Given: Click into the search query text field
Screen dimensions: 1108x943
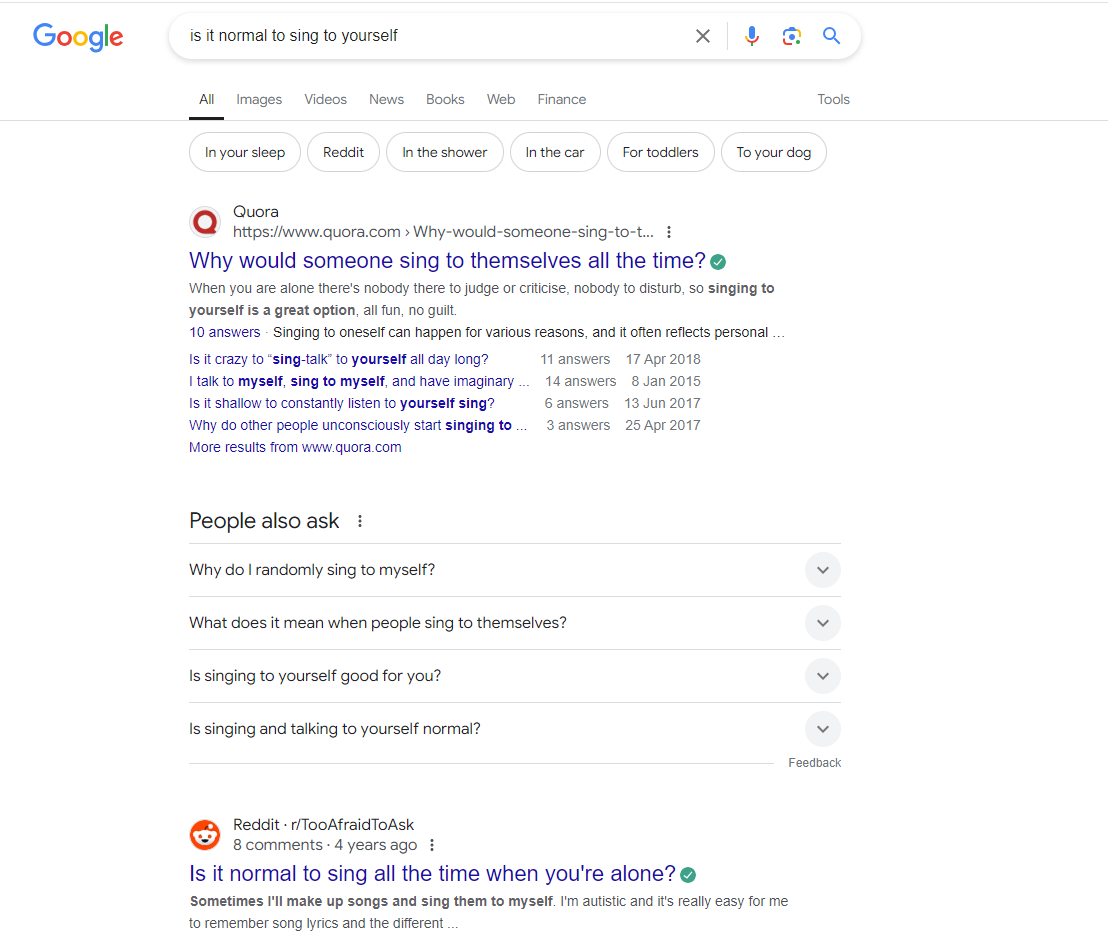Looking at the screenshot, I should coord(430,36).
